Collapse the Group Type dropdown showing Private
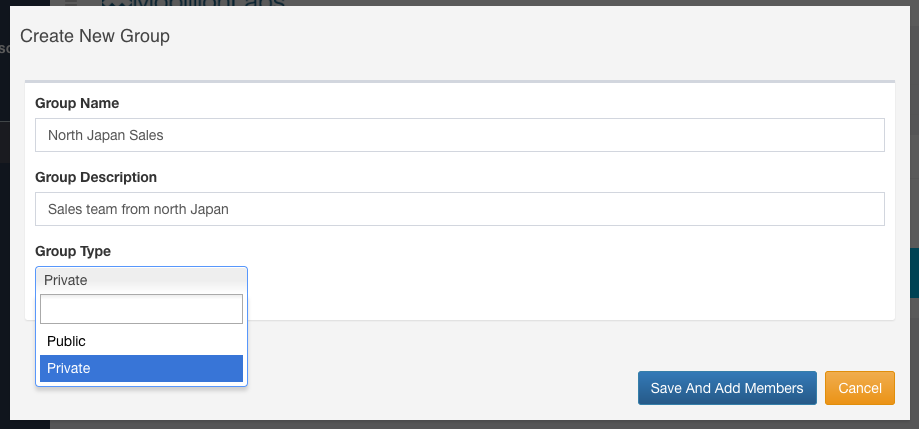Viewport: 919px width, 429px height. point(141,280)
